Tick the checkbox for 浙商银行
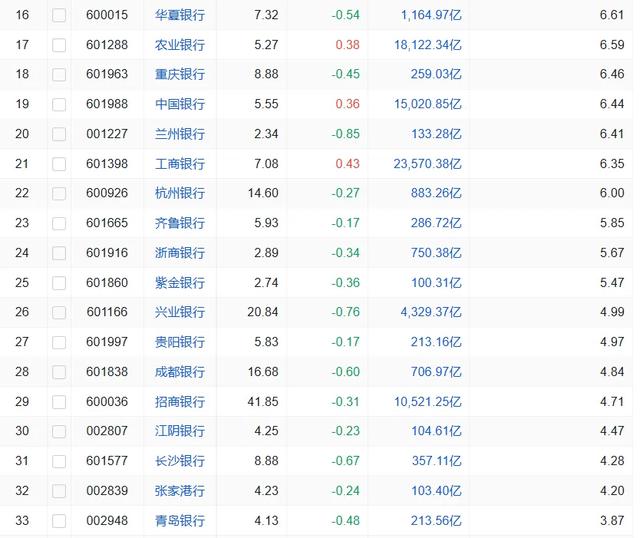The height and width of the screenshot is (538, 640). pos(59,253)
